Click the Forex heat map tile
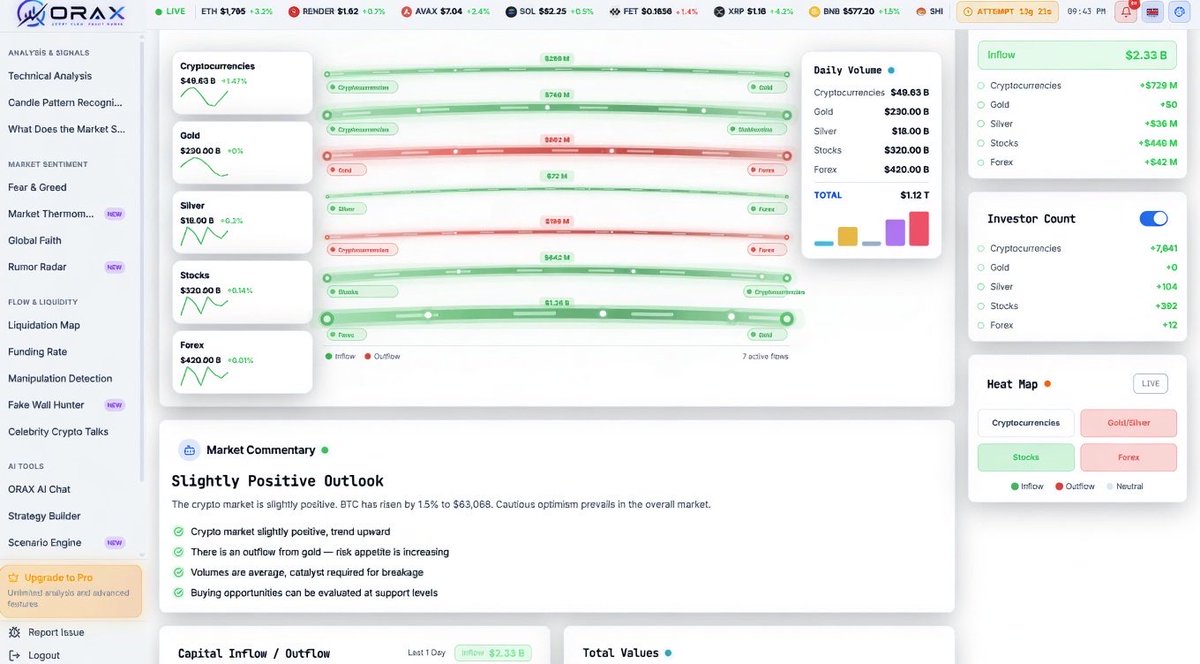The height and width of the screenshot is (664, 1200). point(1129,457)
